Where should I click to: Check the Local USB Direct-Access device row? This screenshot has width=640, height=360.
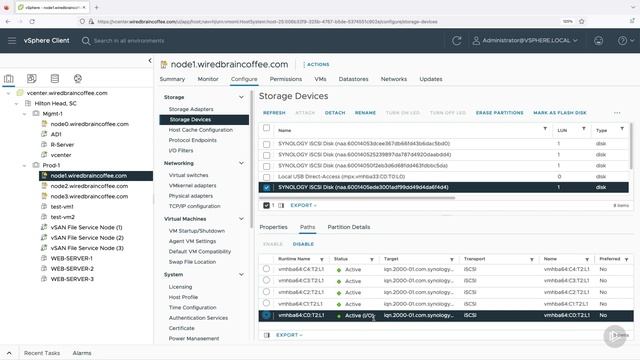click(267, 177)
